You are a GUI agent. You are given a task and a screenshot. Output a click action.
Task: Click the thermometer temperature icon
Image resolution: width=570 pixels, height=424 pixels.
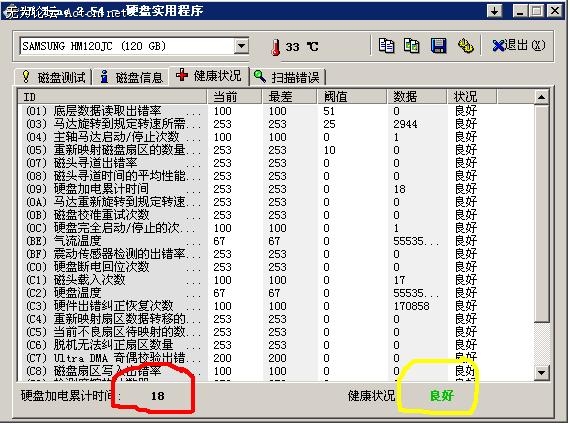click(x=276, y=47)
